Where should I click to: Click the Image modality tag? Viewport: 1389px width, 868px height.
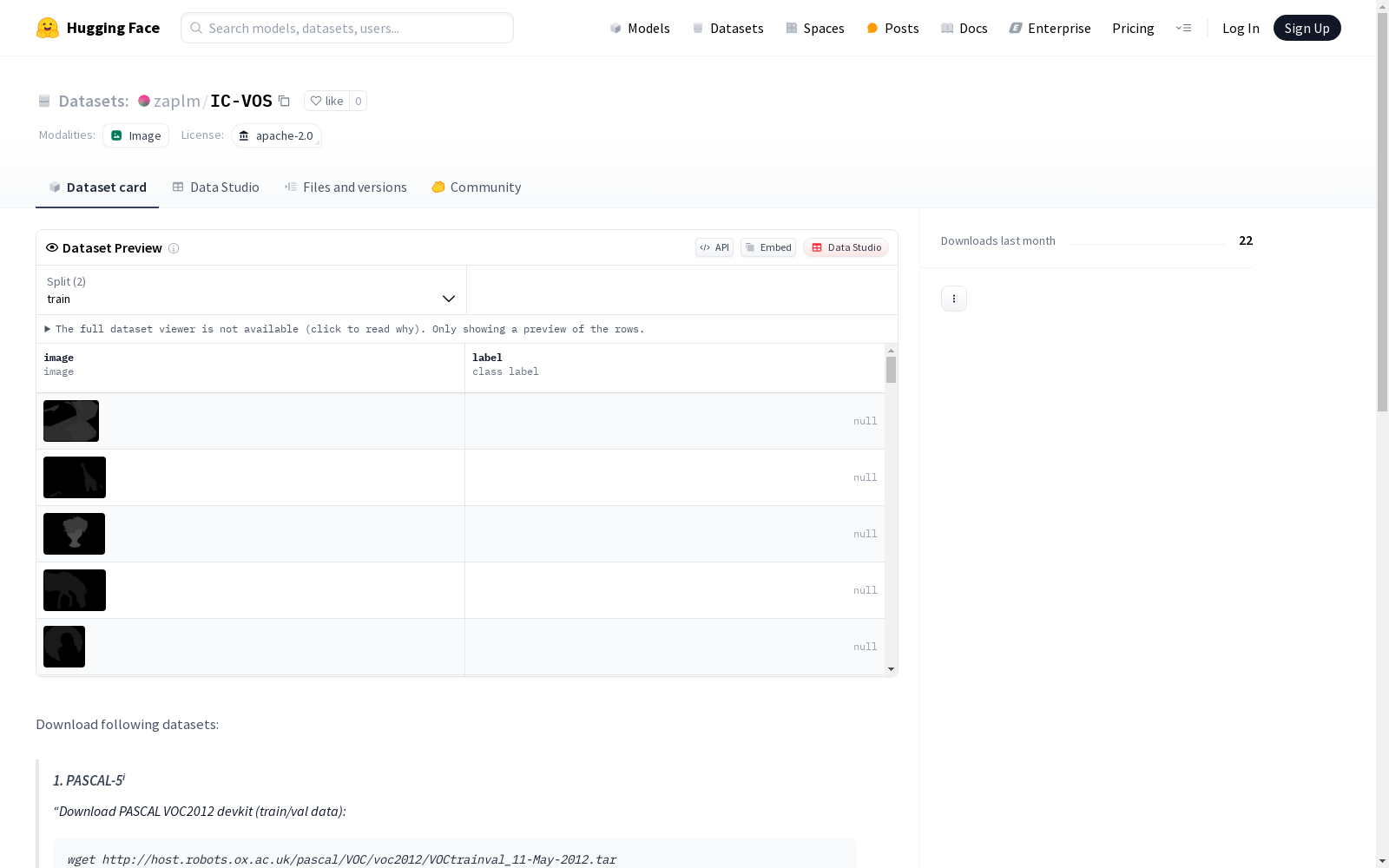point(135,135)
